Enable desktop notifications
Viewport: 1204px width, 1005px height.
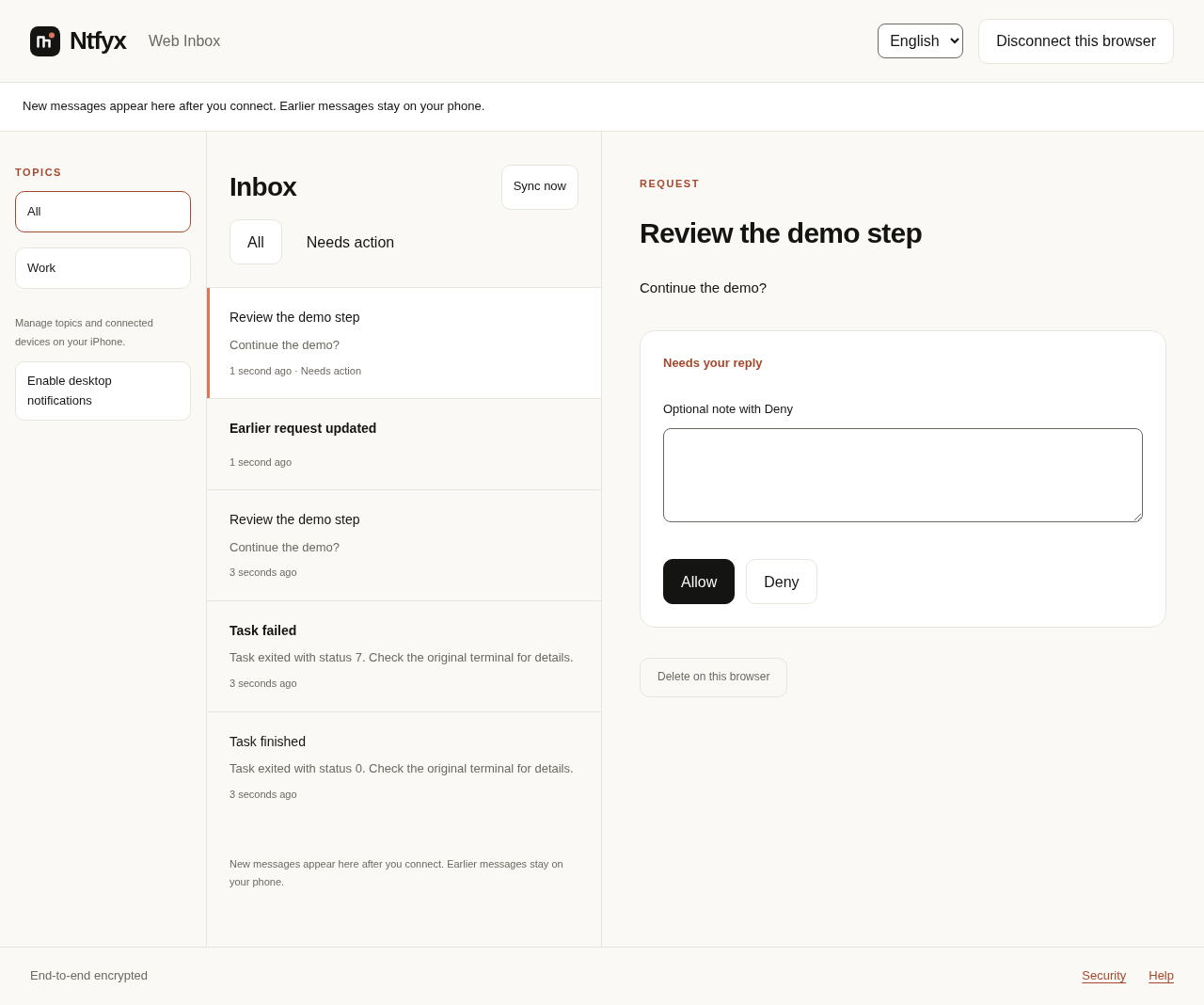click(x=103, y=391)
